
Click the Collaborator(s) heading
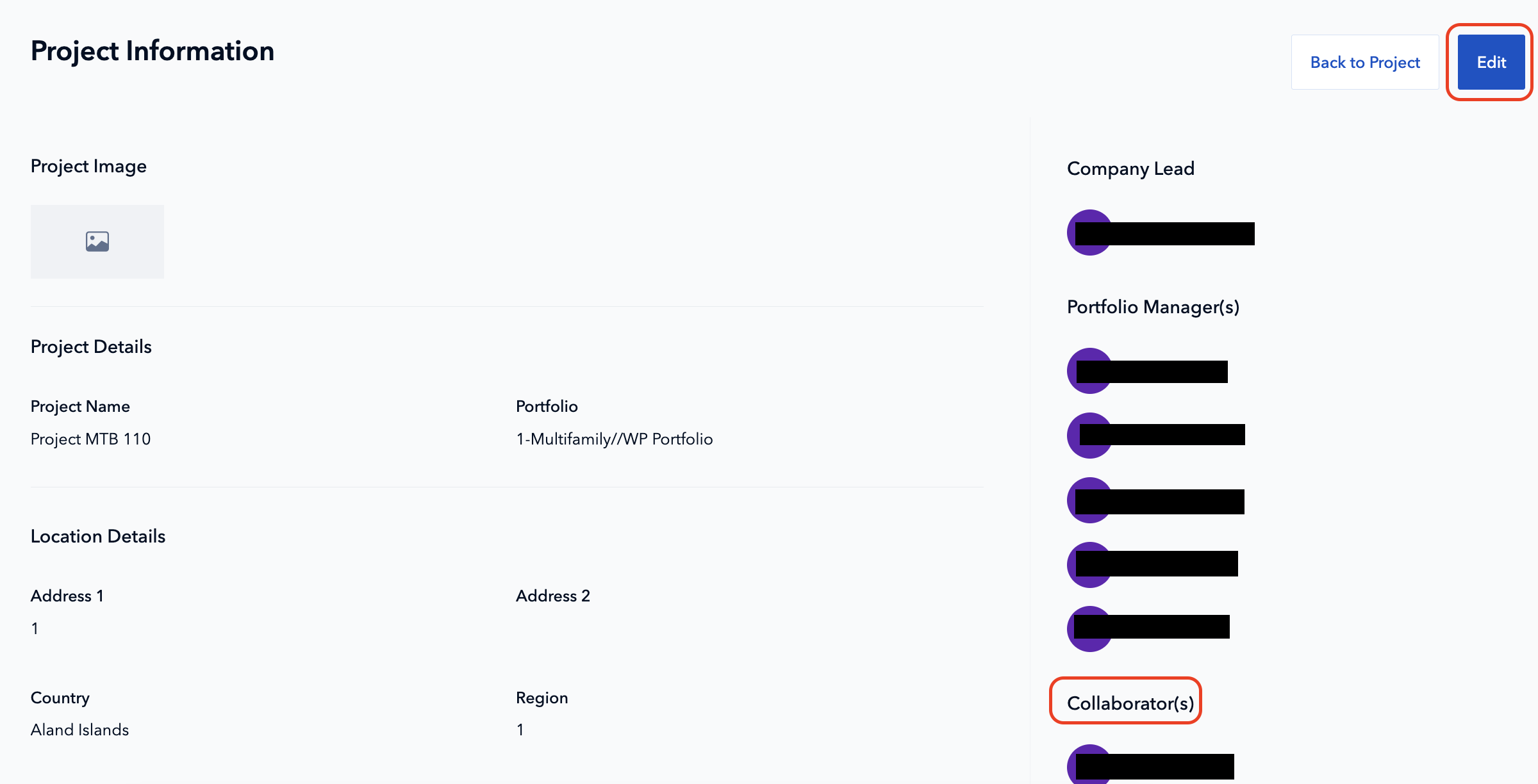1130,703
